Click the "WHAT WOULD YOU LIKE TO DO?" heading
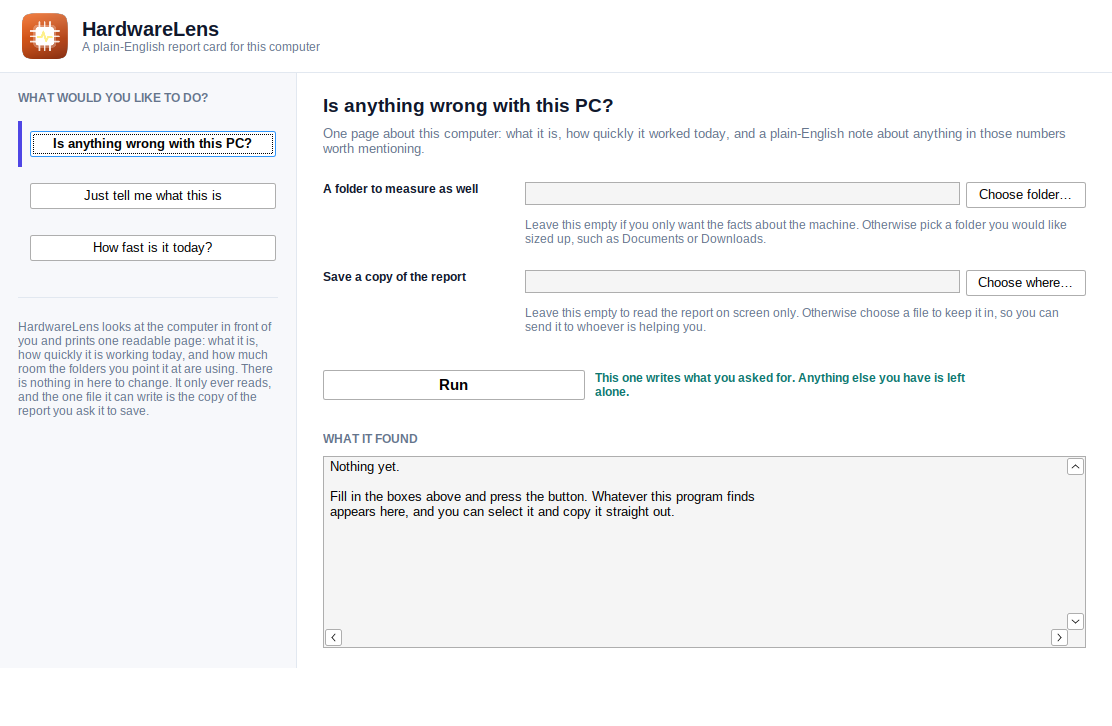This screenshot has width=1112, height=726. point(113,98)
